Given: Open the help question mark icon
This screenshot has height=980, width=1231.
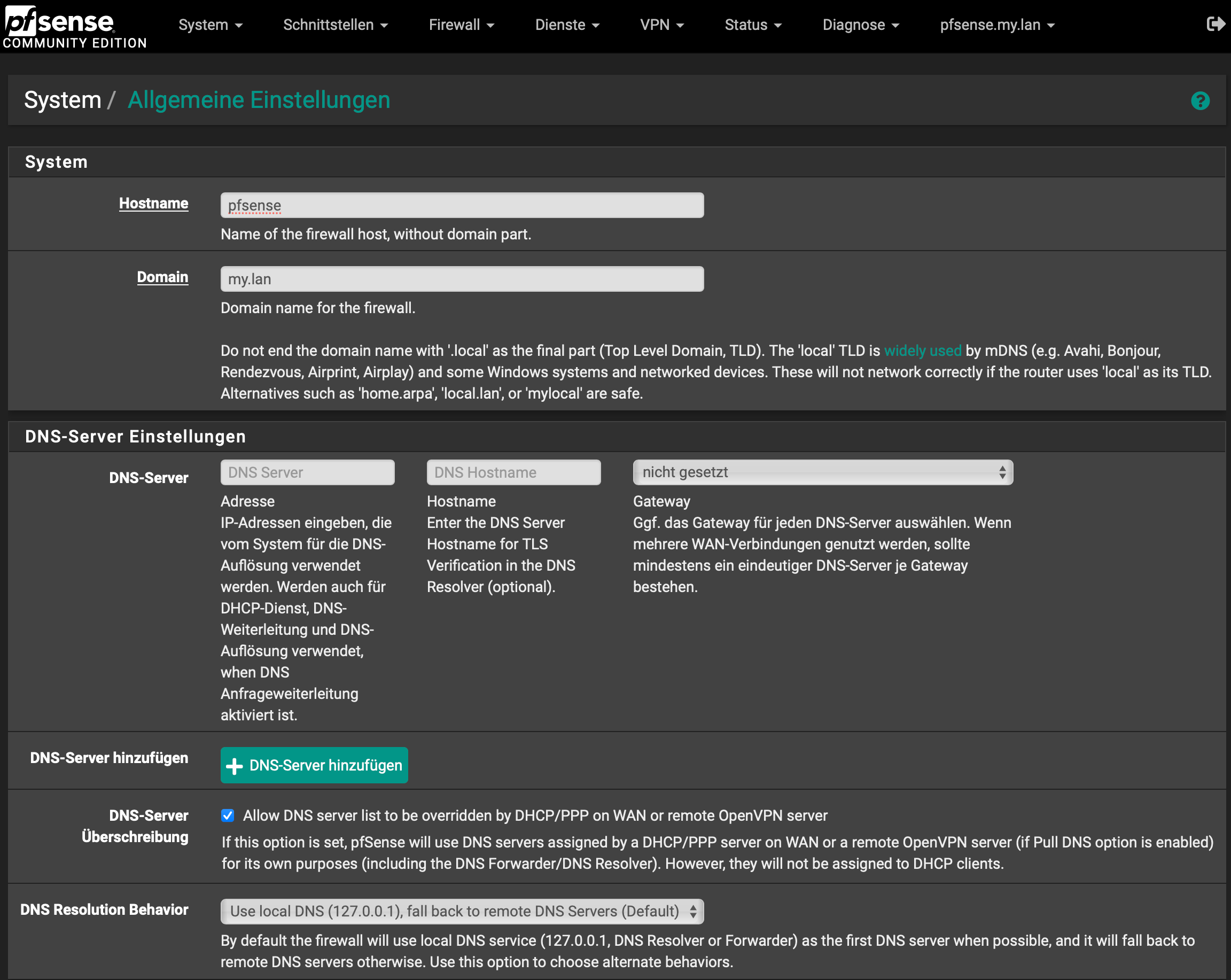Looking at the screenshot, I should click(1200, 100).
